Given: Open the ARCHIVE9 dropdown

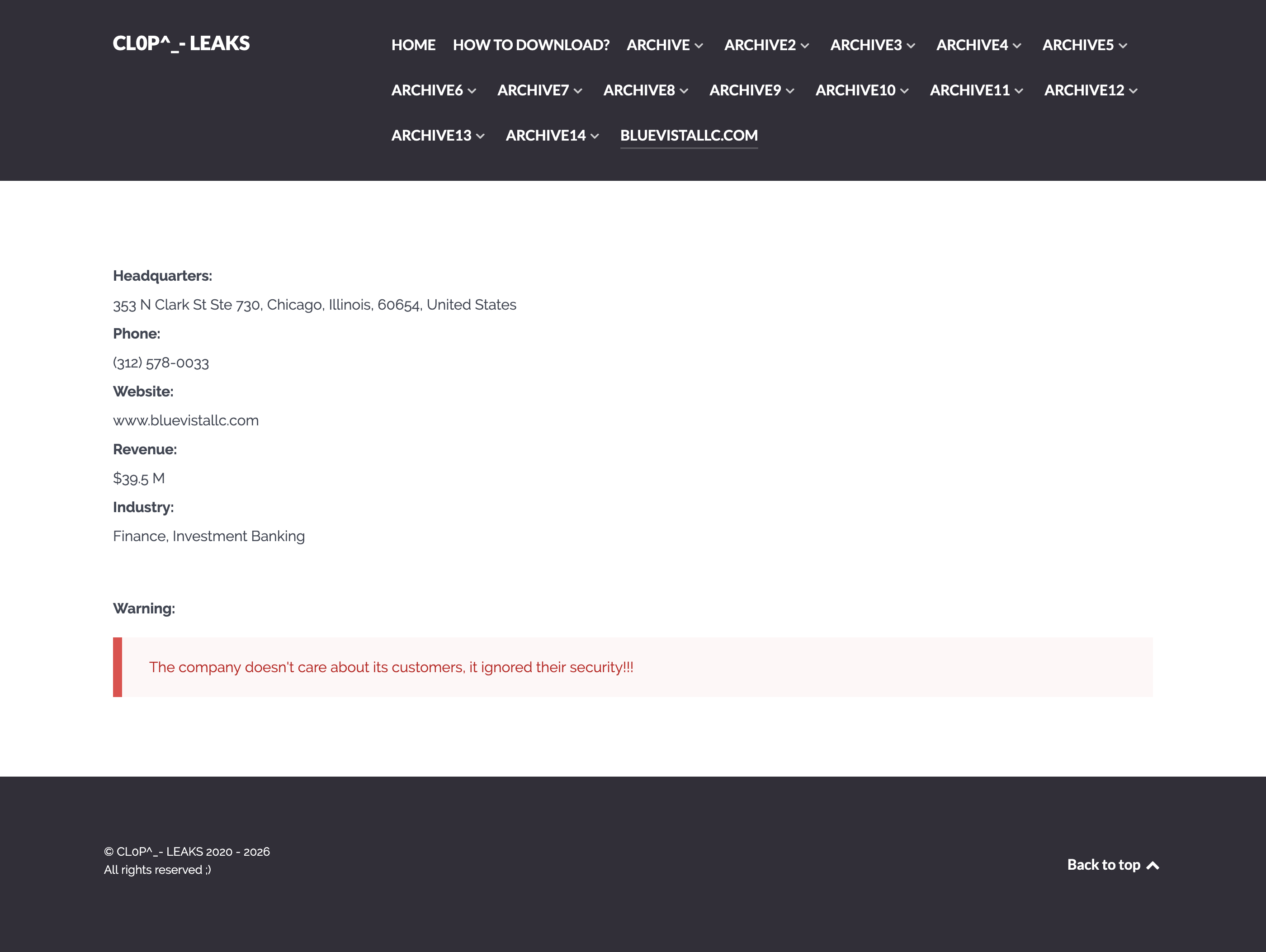Looking at the screenshot, I should click(751, 90).
